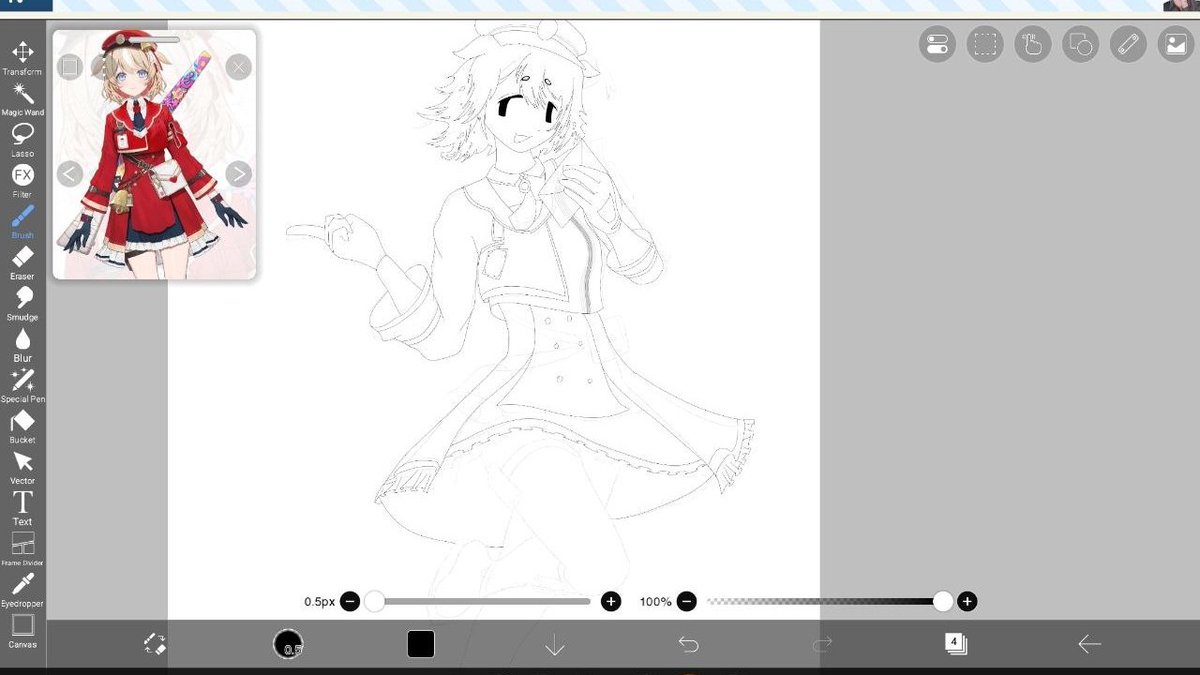Show next reference image
The height and width of the screenshot is (675, 1200).
tap(238, 174)
